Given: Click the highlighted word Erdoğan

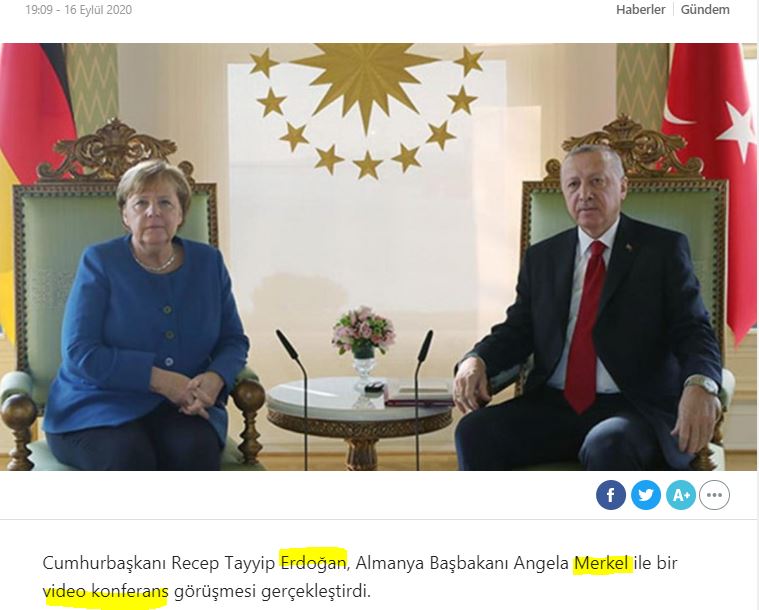Looking at the screenshot, I should tap(314, 563).
